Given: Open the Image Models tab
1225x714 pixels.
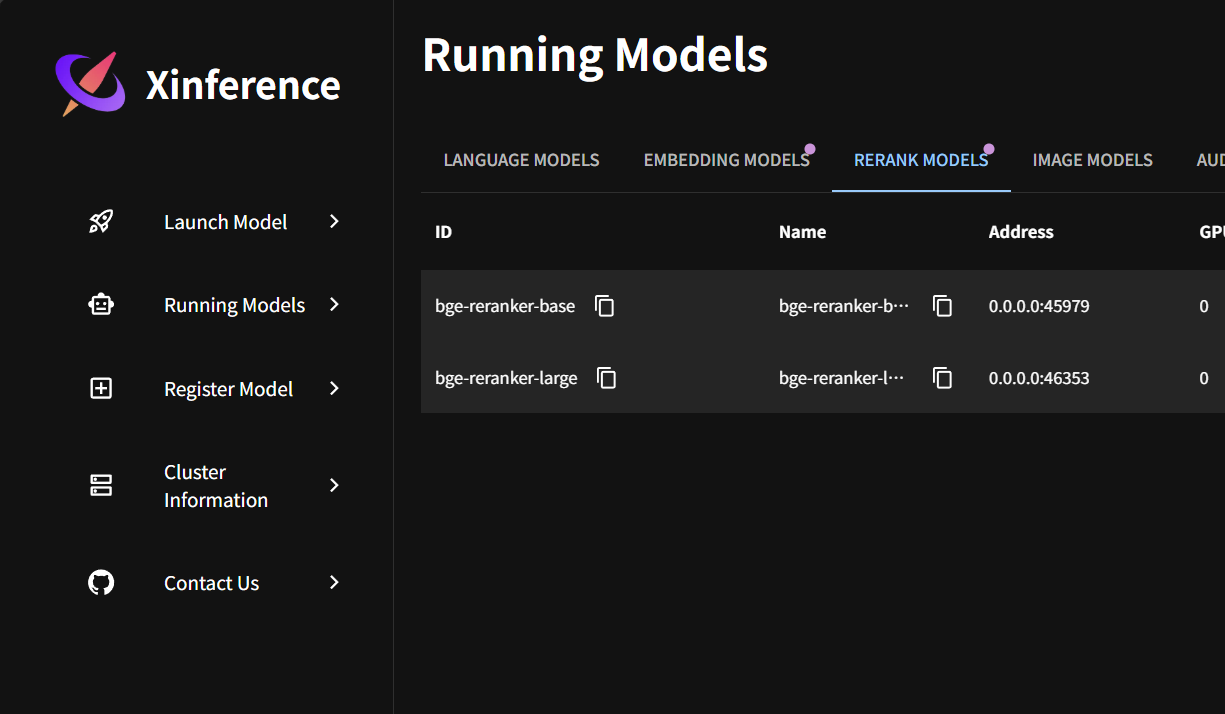Looking at the screenshot, I should point(1092,160).
